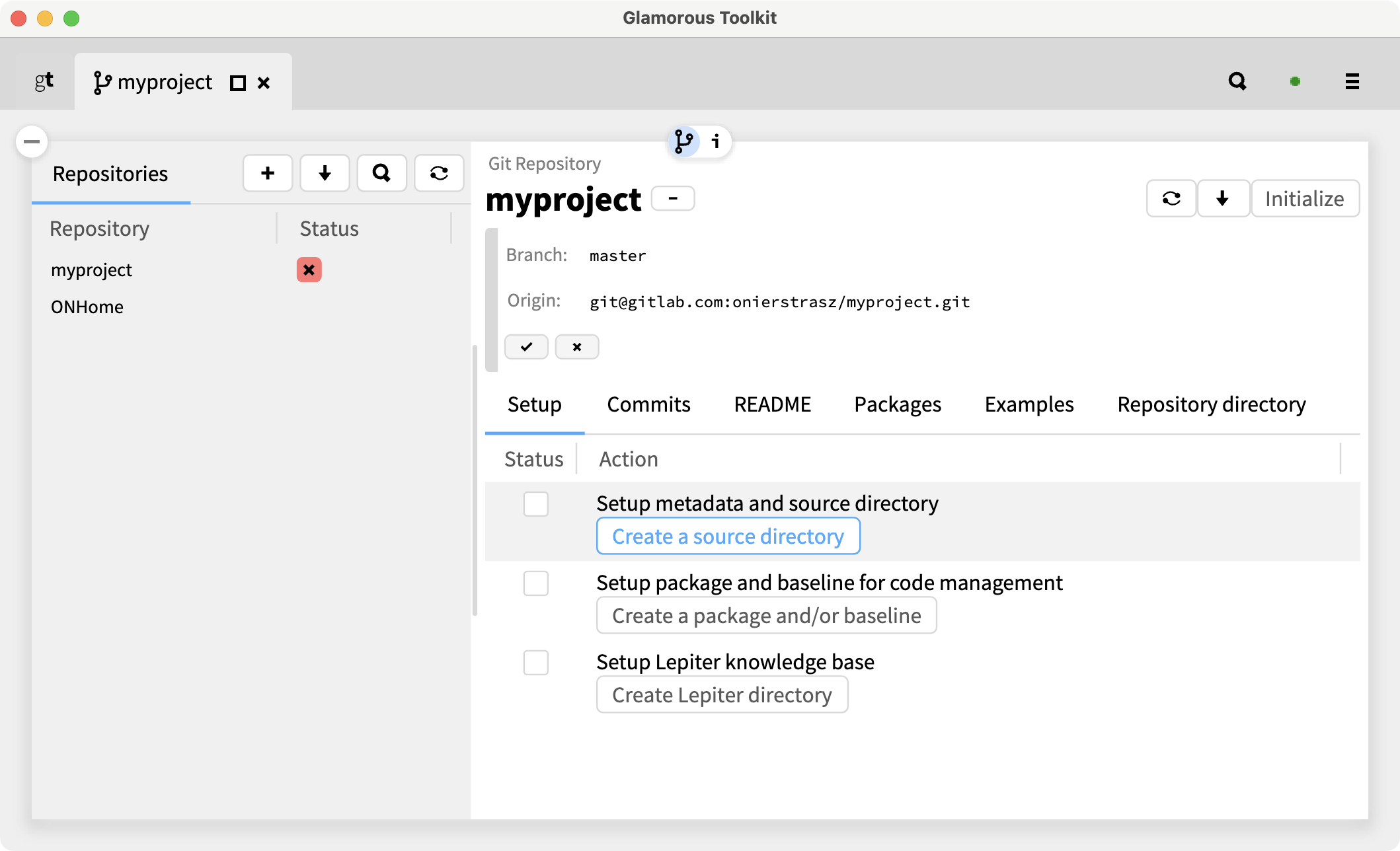Click Create a package and/or baseline
The width and height of the screenshot is (1400, 851).
pyautogui.click(x=767, y=615)
